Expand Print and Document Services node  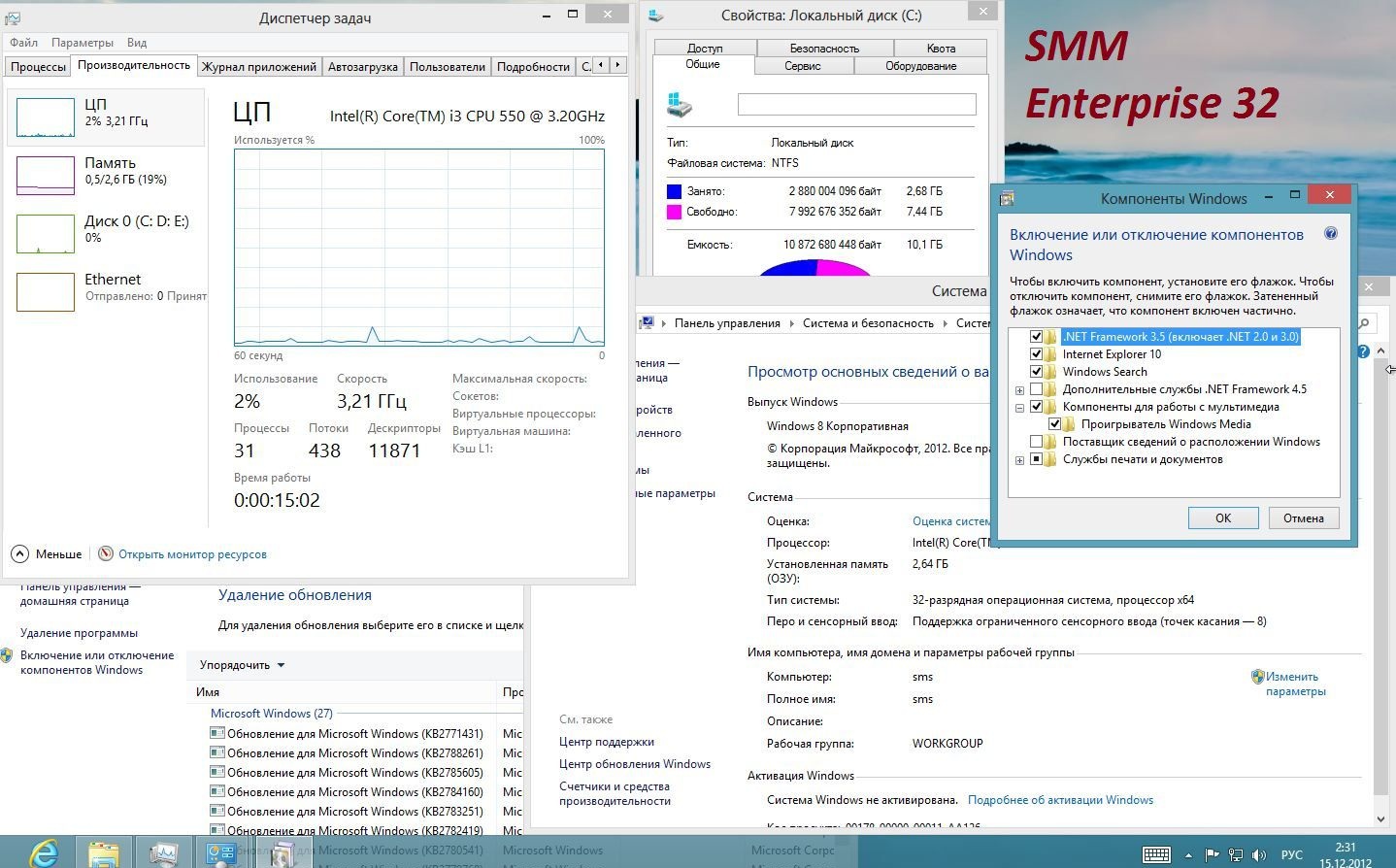tap(1019, 460)
